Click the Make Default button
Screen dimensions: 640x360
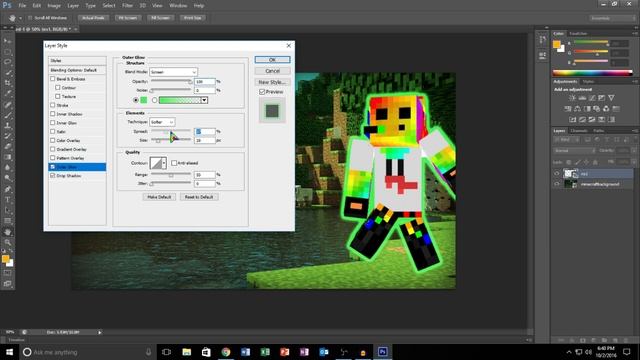159,197
